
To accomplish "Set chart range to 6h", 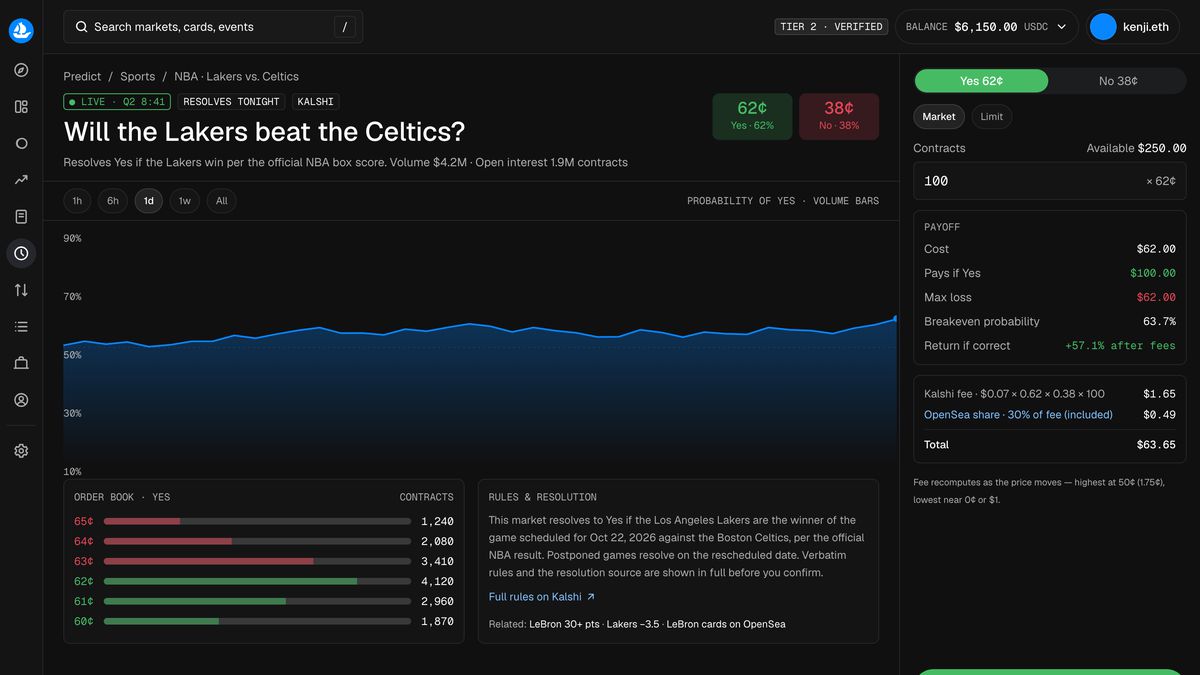I will point(113,201).
